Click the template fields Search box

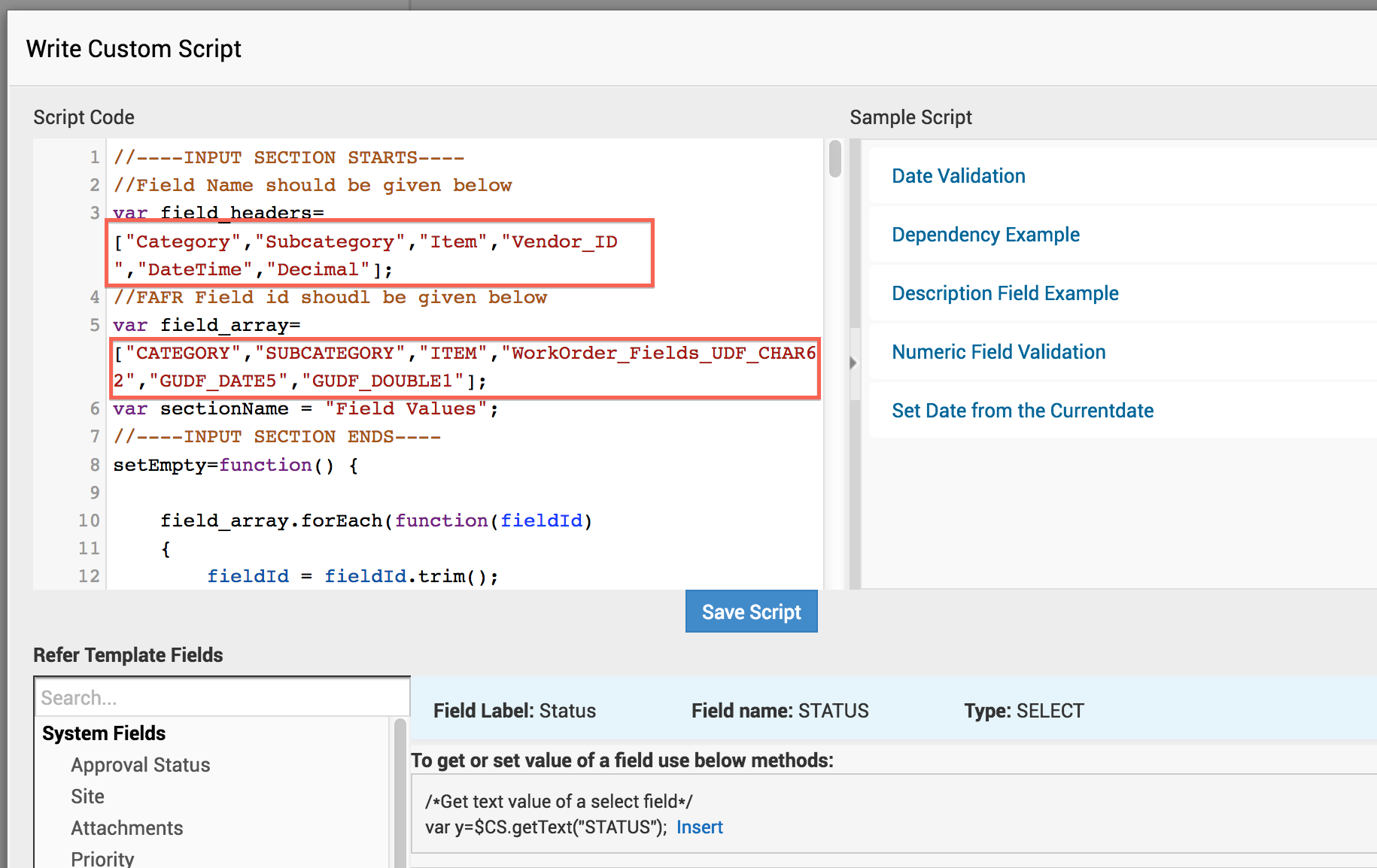tap(222, 698)
